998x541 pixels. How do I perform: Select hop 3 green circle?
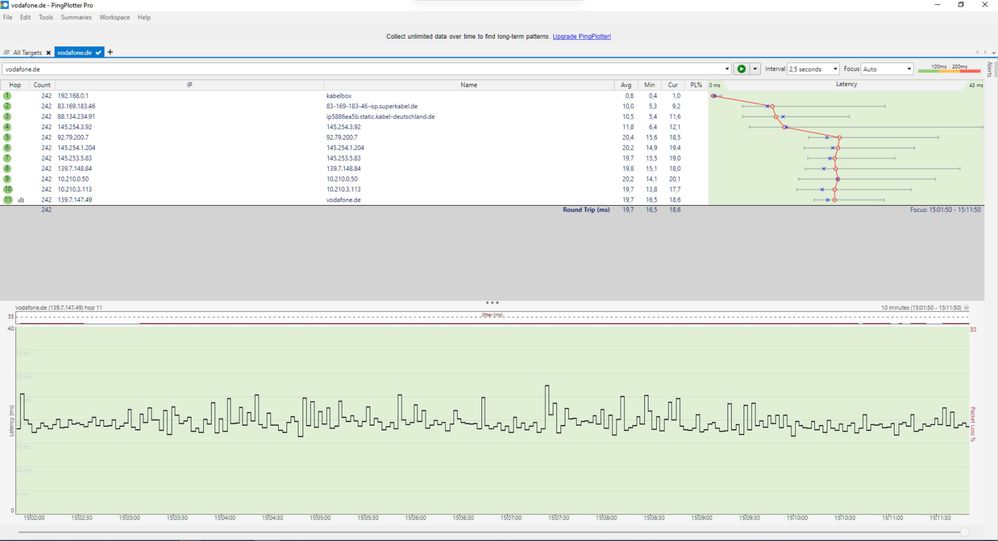coord(8,116)
